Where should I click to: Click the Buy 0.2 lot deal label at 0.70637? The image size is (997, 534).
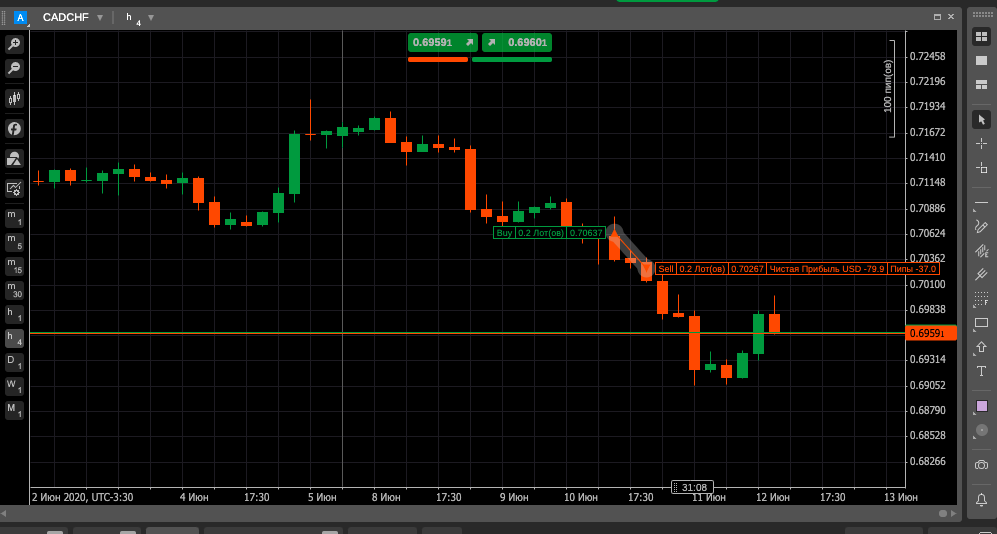pyautogui.click(x=549, y=233)
